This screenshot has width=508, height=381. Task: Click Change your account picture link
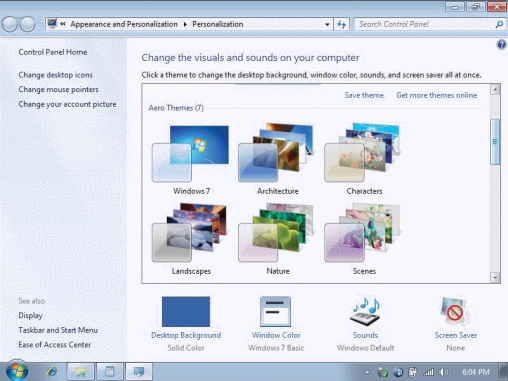point(67,104)
